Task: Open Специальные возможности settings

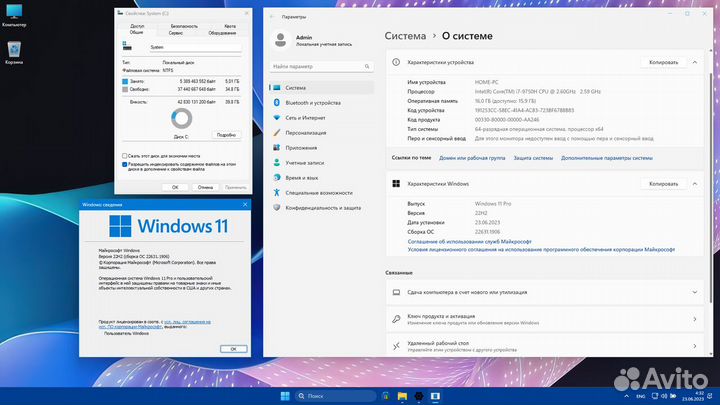Action: [321, 193]
